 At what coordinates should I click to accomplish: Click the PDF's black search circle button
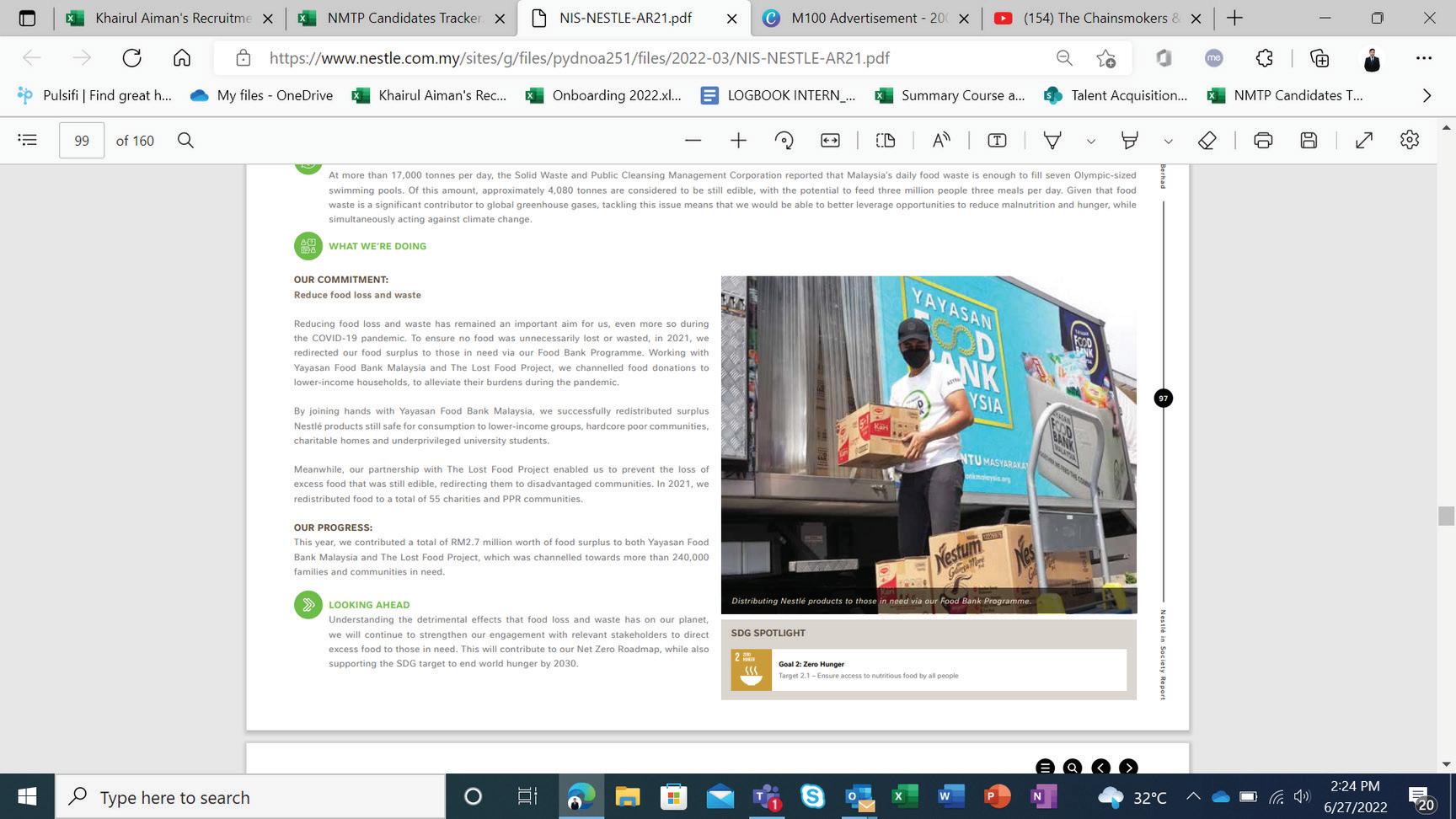[x=1073, y=767]
